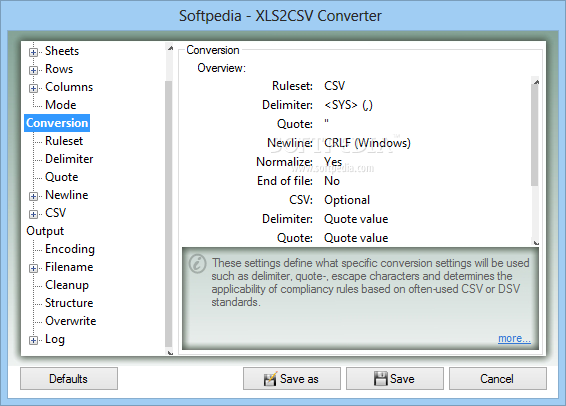Select the Rows tree item
The height and width of the screenshot is (406, 566).
59,69
